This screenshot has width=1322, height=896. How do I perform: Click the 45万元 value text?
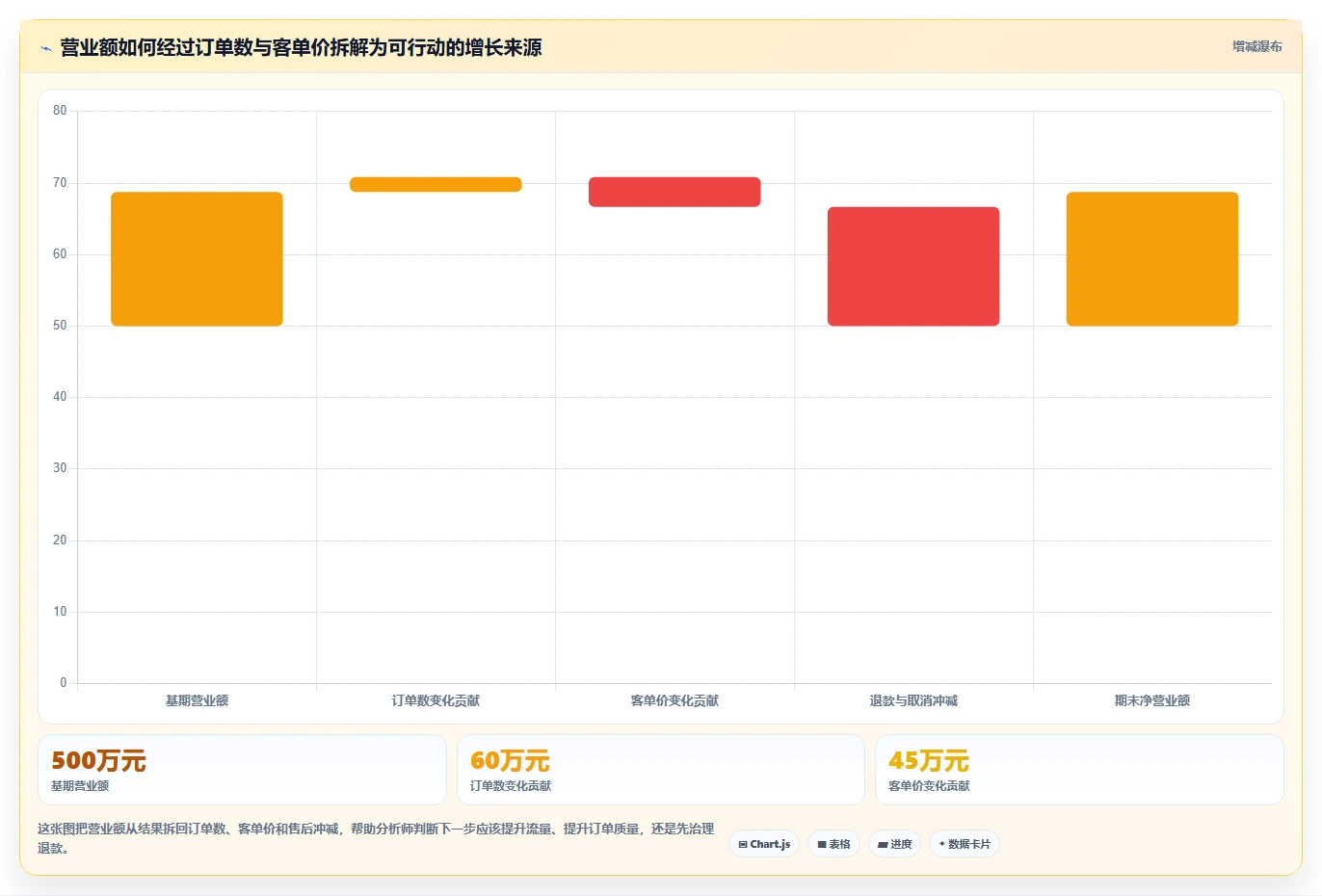928,760
